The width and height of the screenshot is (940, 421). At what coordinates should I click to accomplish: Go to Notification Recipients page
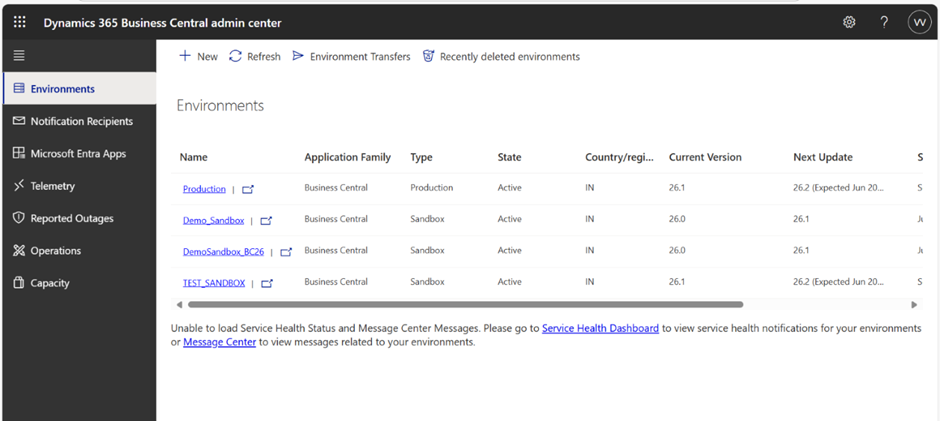point(80,121)
